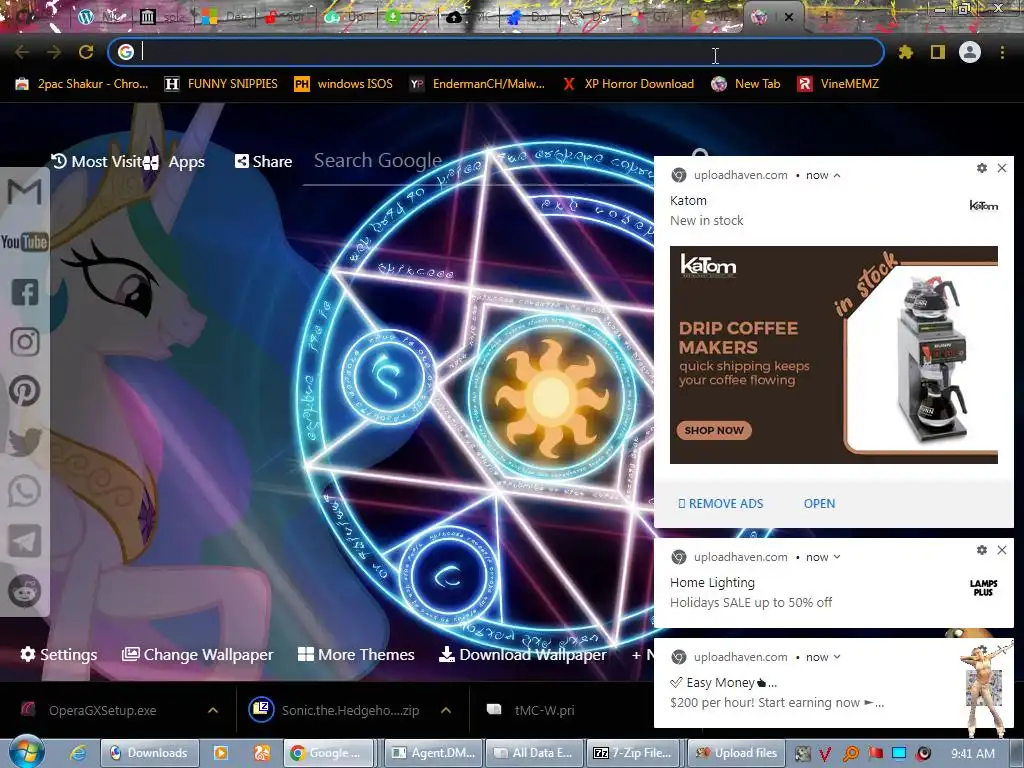Open Gmail from the sidebar
Image resolution: width=1024 pixels, height=768 pixels.
click(x=25, y=192)
